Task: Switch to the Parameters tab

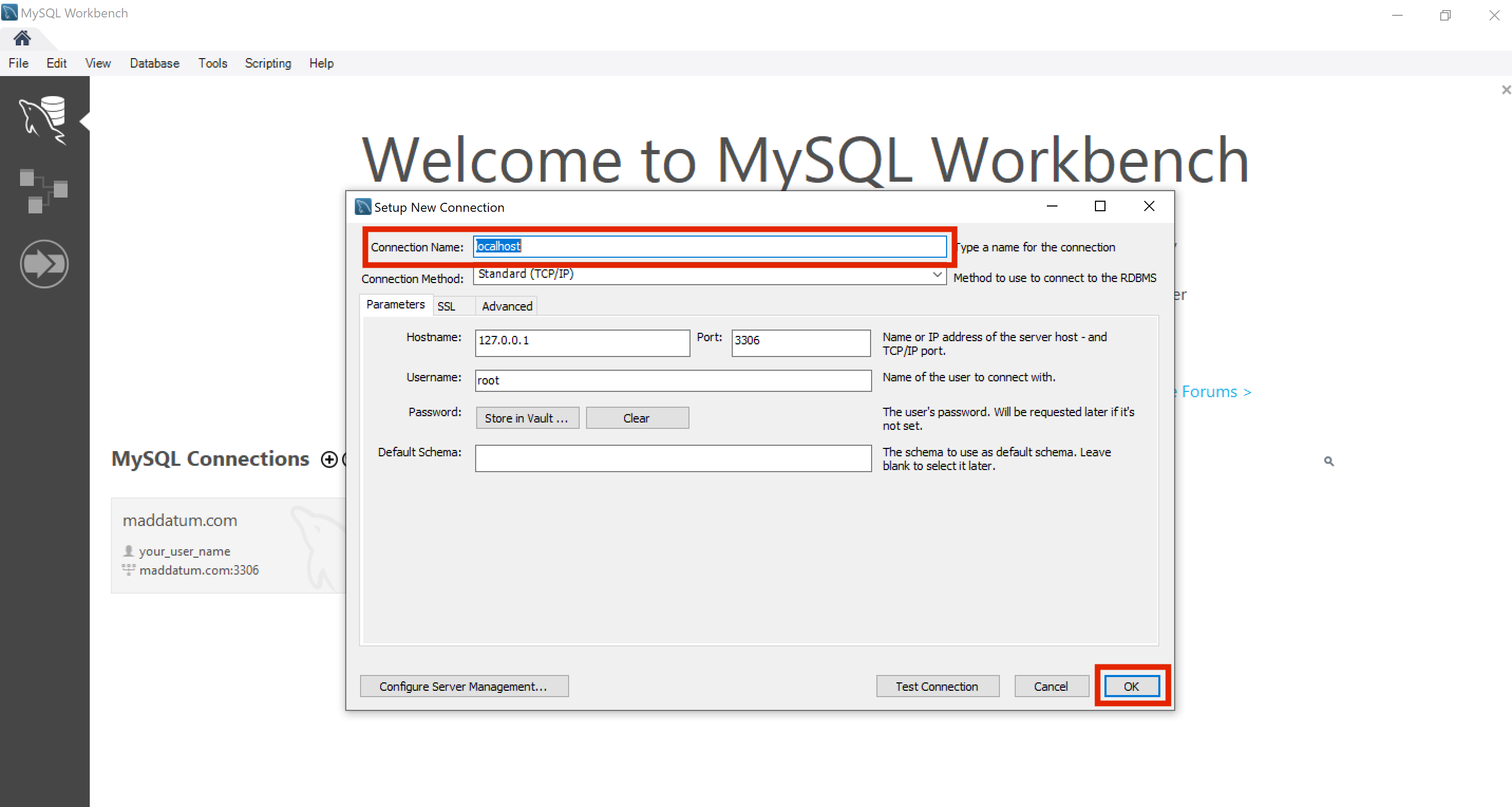Action: point(395,304)
